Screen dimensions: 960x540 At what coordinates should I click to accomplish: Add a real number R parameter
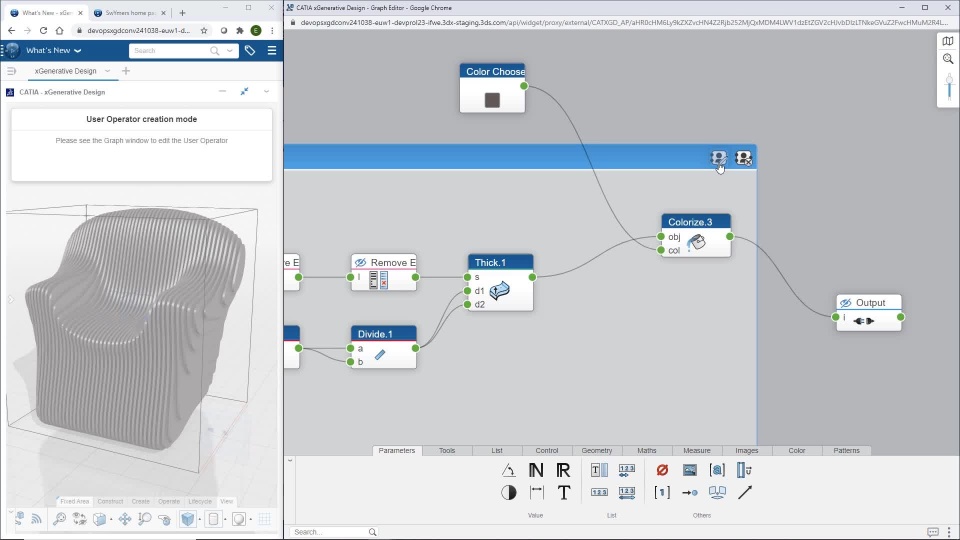point(563,470)
